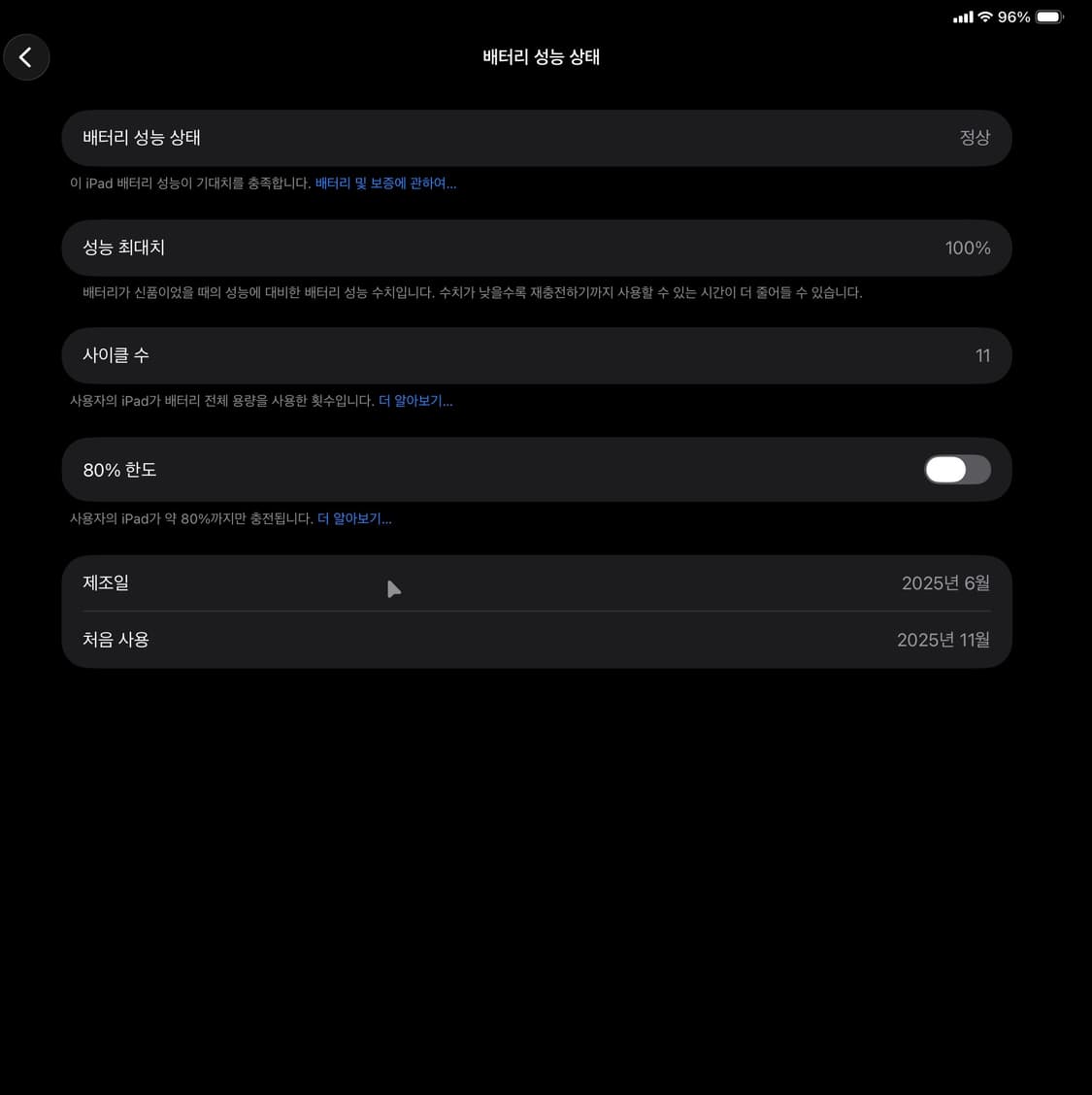Screen dimensions: 1092x1095
Task: Select the 성능 최대치 row
Action: pyautogui.click(x=536, y=248)
